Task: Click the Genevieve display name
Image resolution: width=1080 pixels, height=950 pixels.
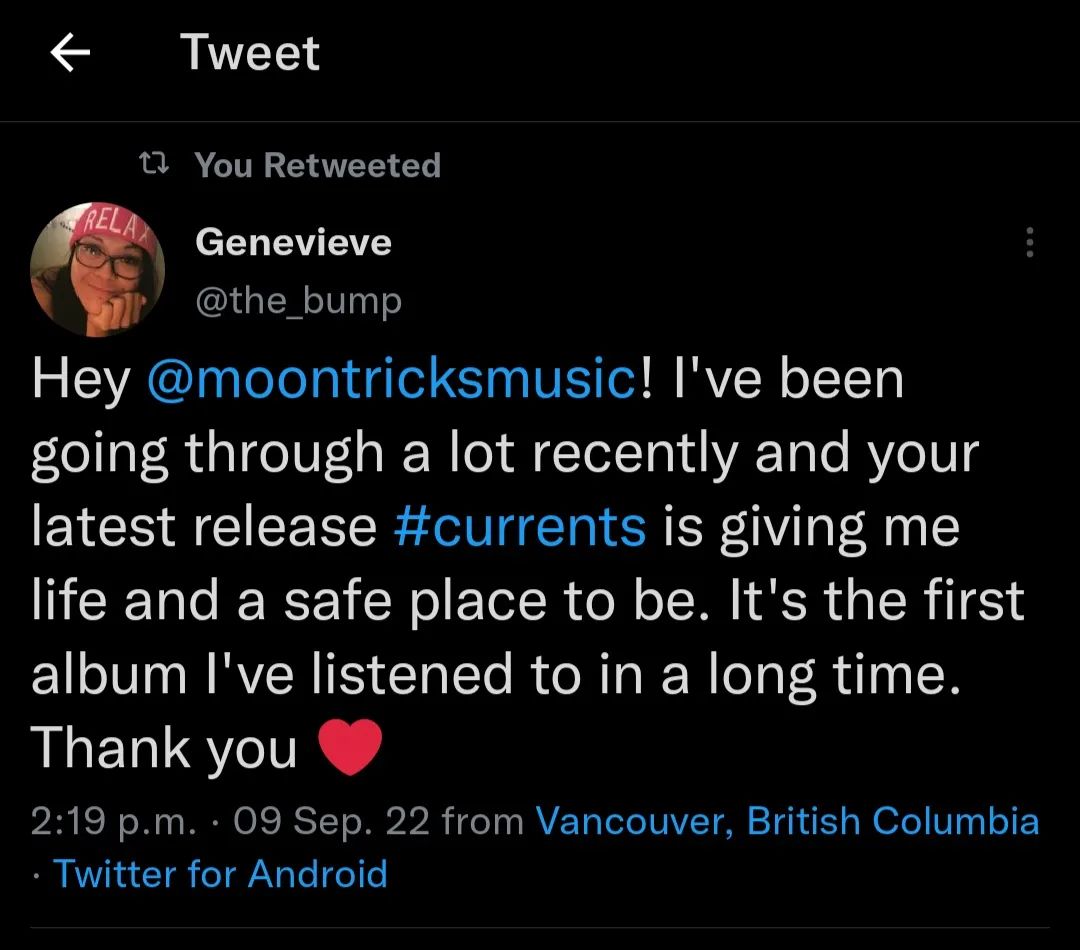Action: pos(293,242)
